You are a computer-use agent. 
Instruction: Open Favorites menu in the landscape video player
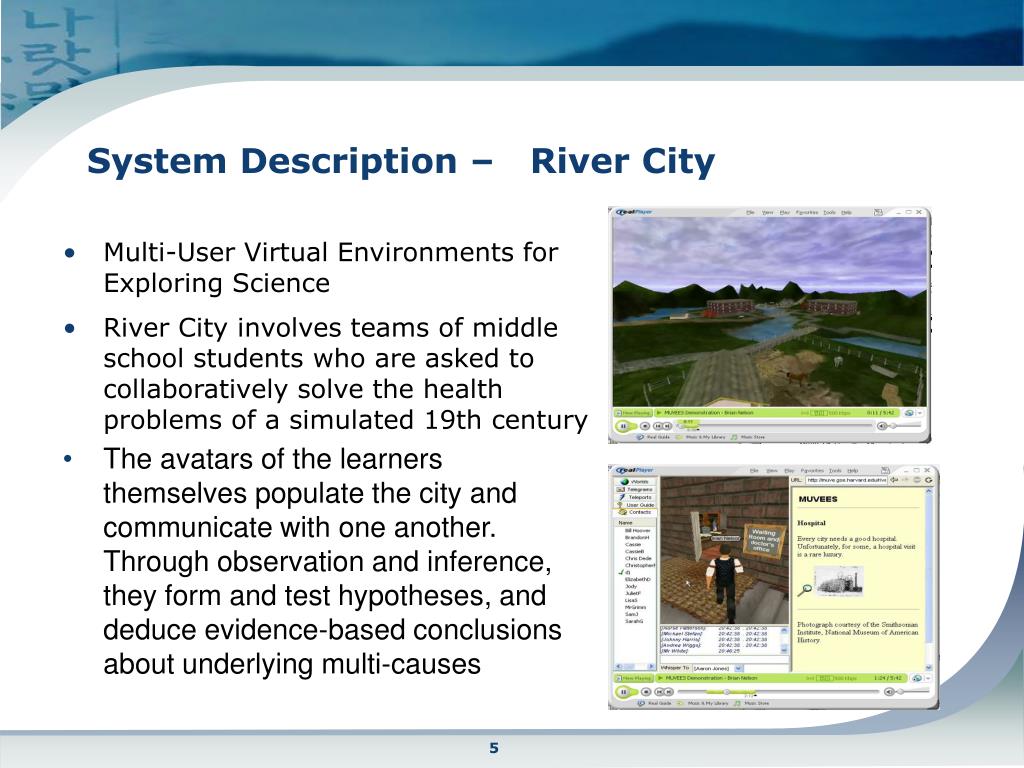coord(807,212)
